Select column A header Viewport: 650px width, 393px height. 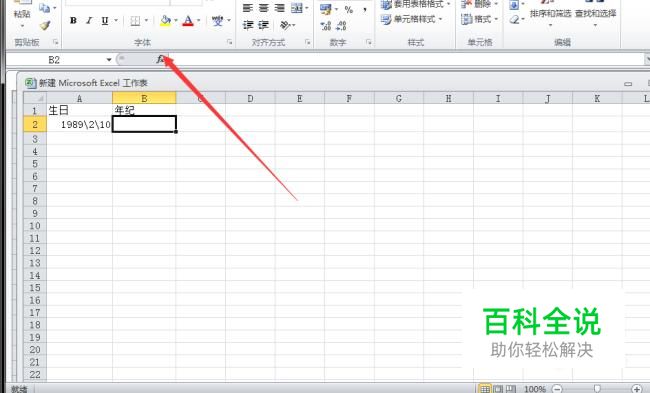[x=80, y=98]
